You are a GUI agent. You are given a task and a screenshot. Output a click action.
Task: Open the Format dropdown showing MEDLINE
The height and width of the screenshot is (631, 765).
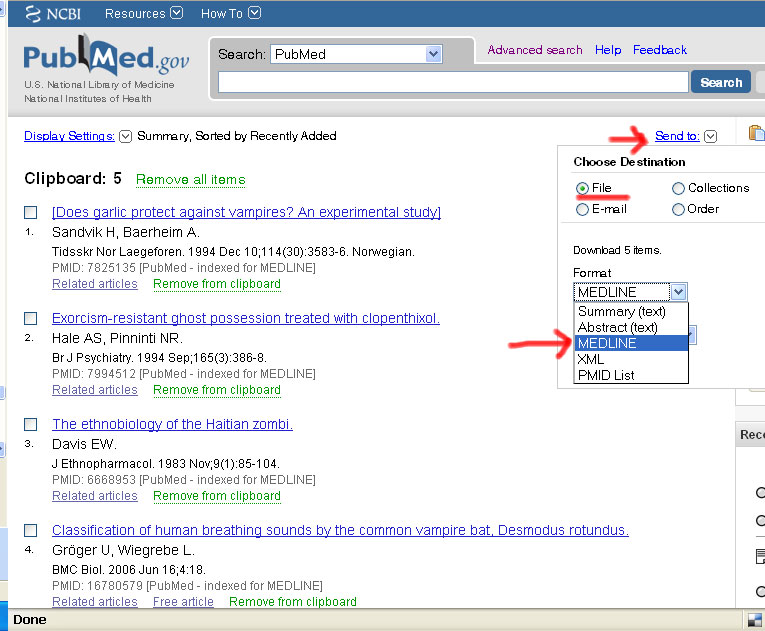pyautogui.click(x=630, y=292)
